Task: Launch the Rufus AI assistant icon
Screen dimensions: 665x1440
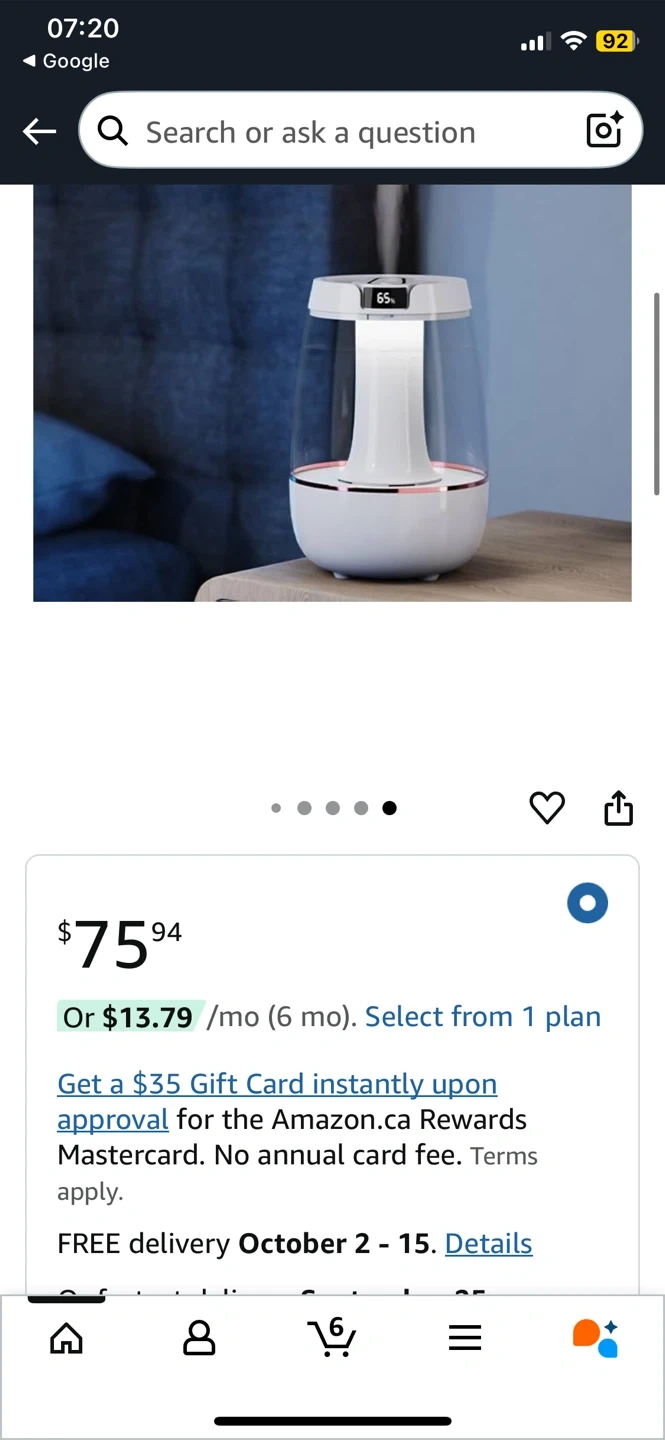Action: click(596, 1338)
